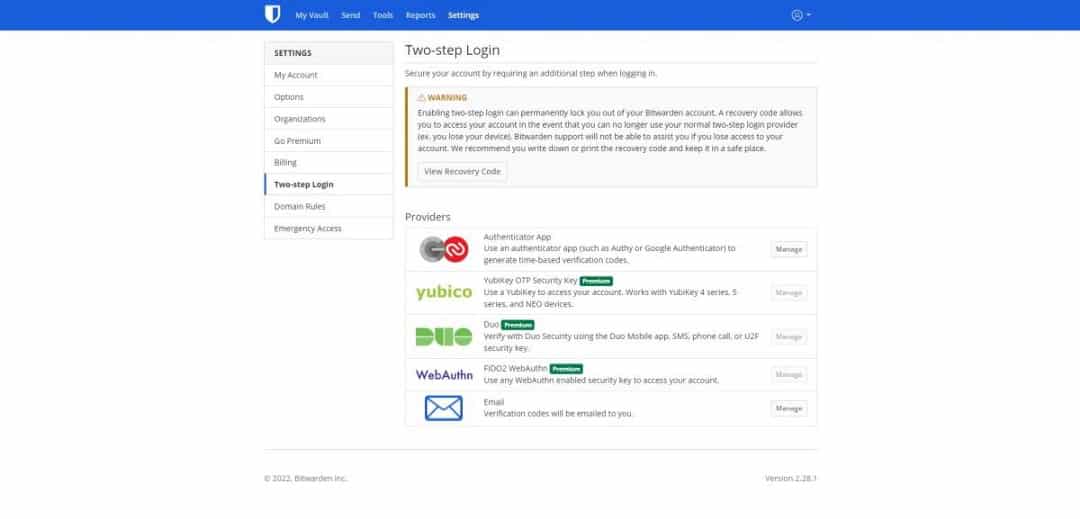The width and height of the screenshot is (1080, 519).
Task: Click the Authenticator App provider icon
Action: coord(443,249)
